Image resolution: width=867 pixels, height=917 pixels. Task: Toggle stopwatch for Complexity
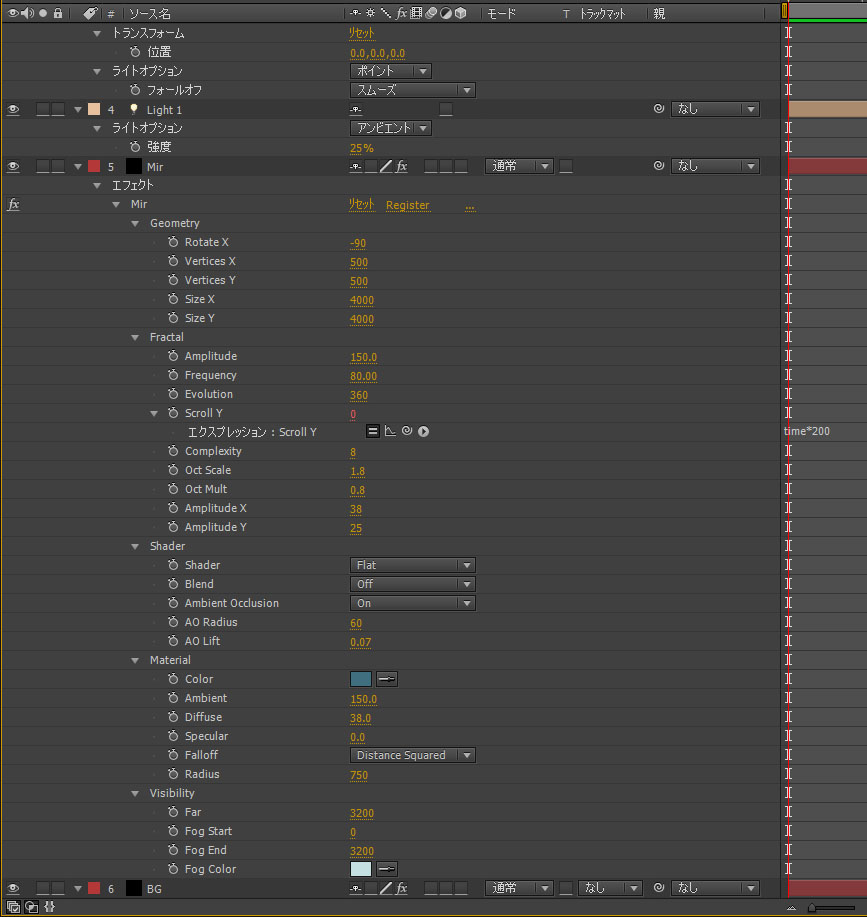click(173, 451)
